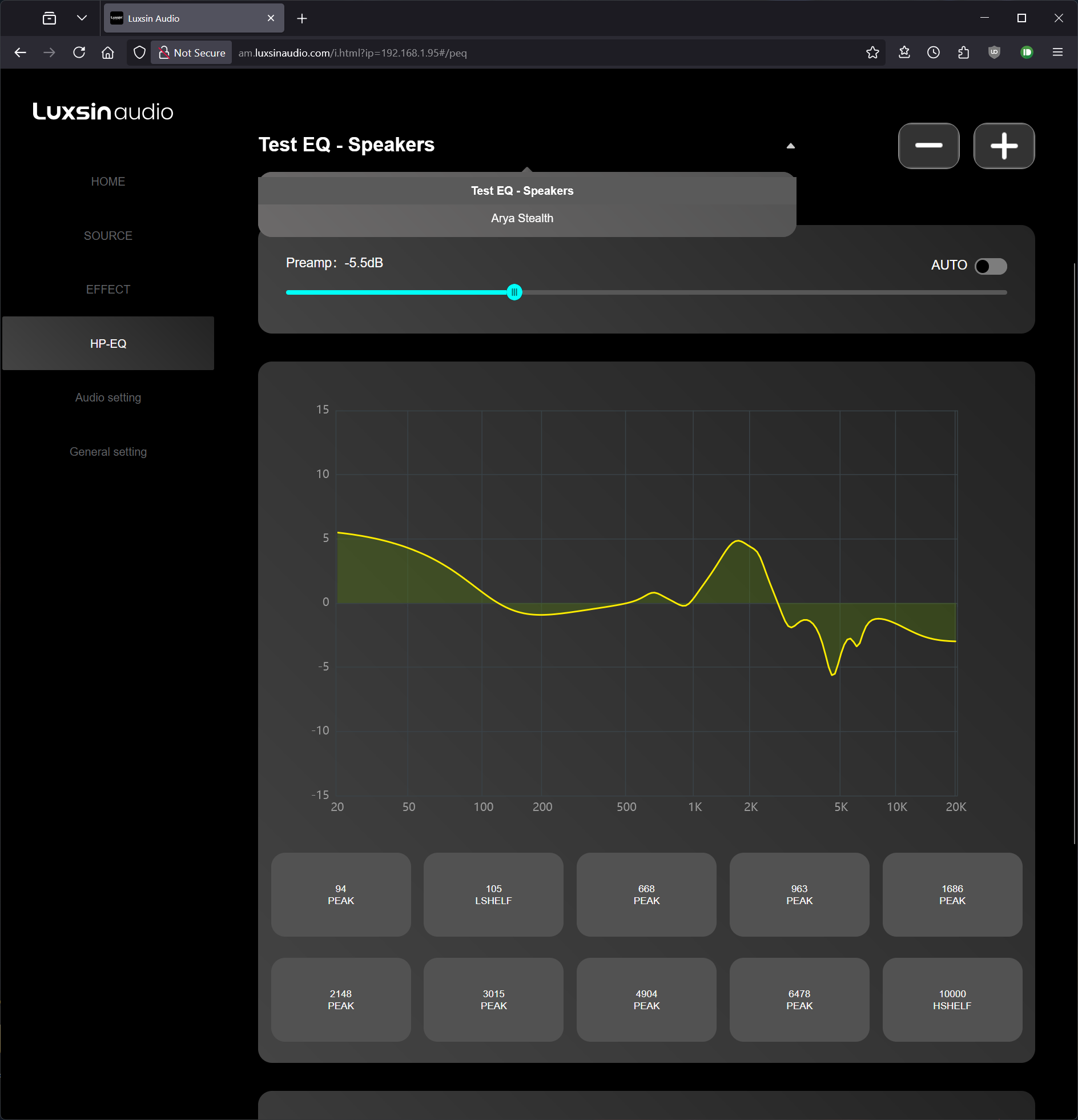Select the 105 LSHELF filter band
The width and height of the screenshot is (1078, 1120).
point(493,894)
